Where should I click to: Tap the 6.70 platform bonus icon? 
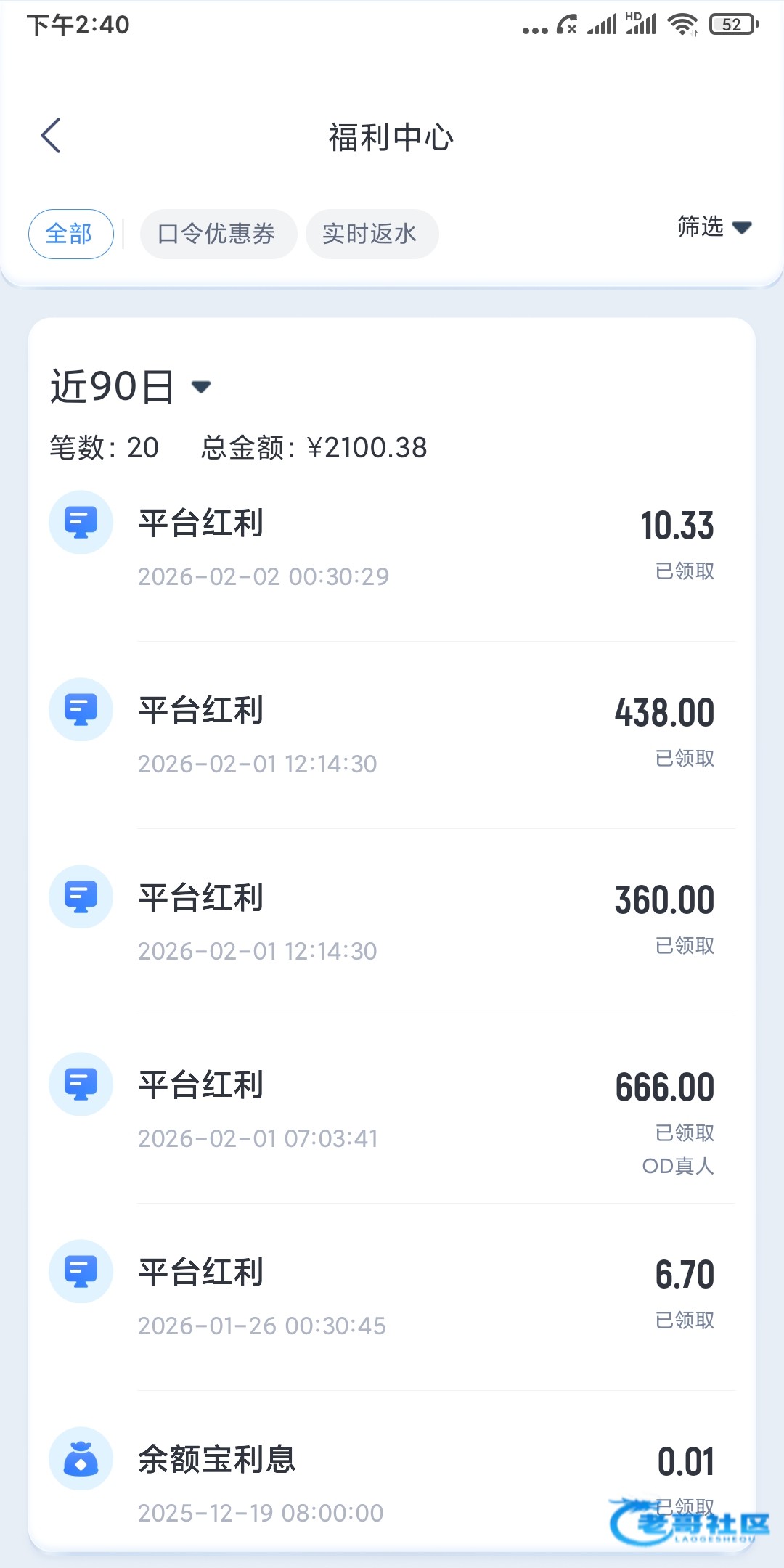click(x=81, y=1272)
